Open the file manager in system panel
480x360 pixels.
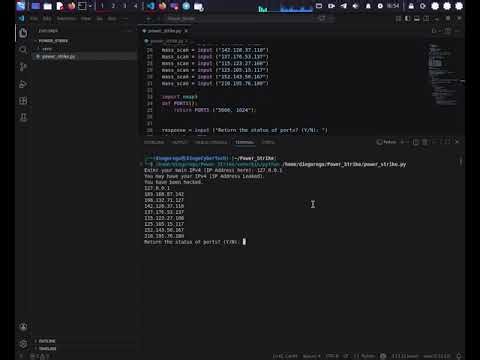point(48,6)
